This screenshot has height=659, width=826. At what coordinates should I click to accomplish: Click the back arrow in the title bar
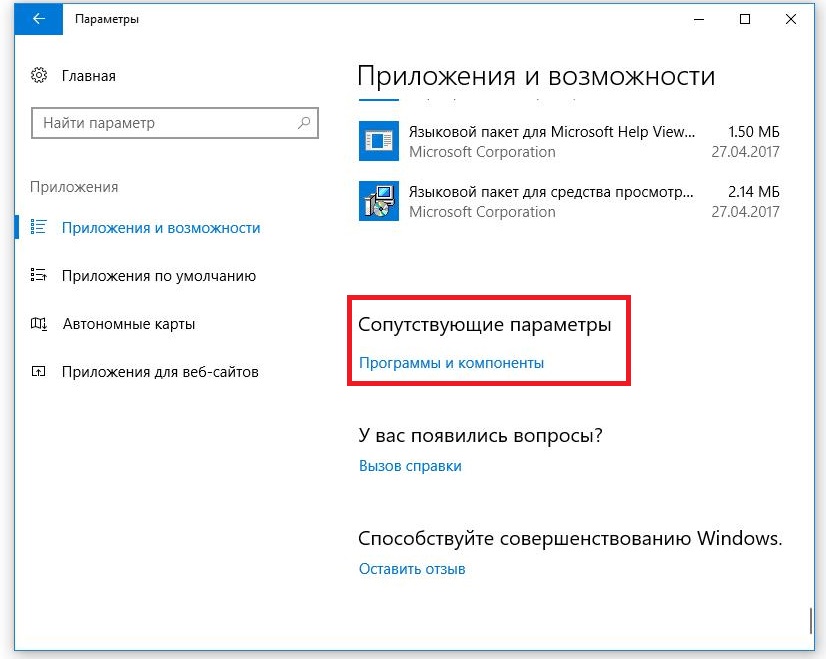click(39, 19)
